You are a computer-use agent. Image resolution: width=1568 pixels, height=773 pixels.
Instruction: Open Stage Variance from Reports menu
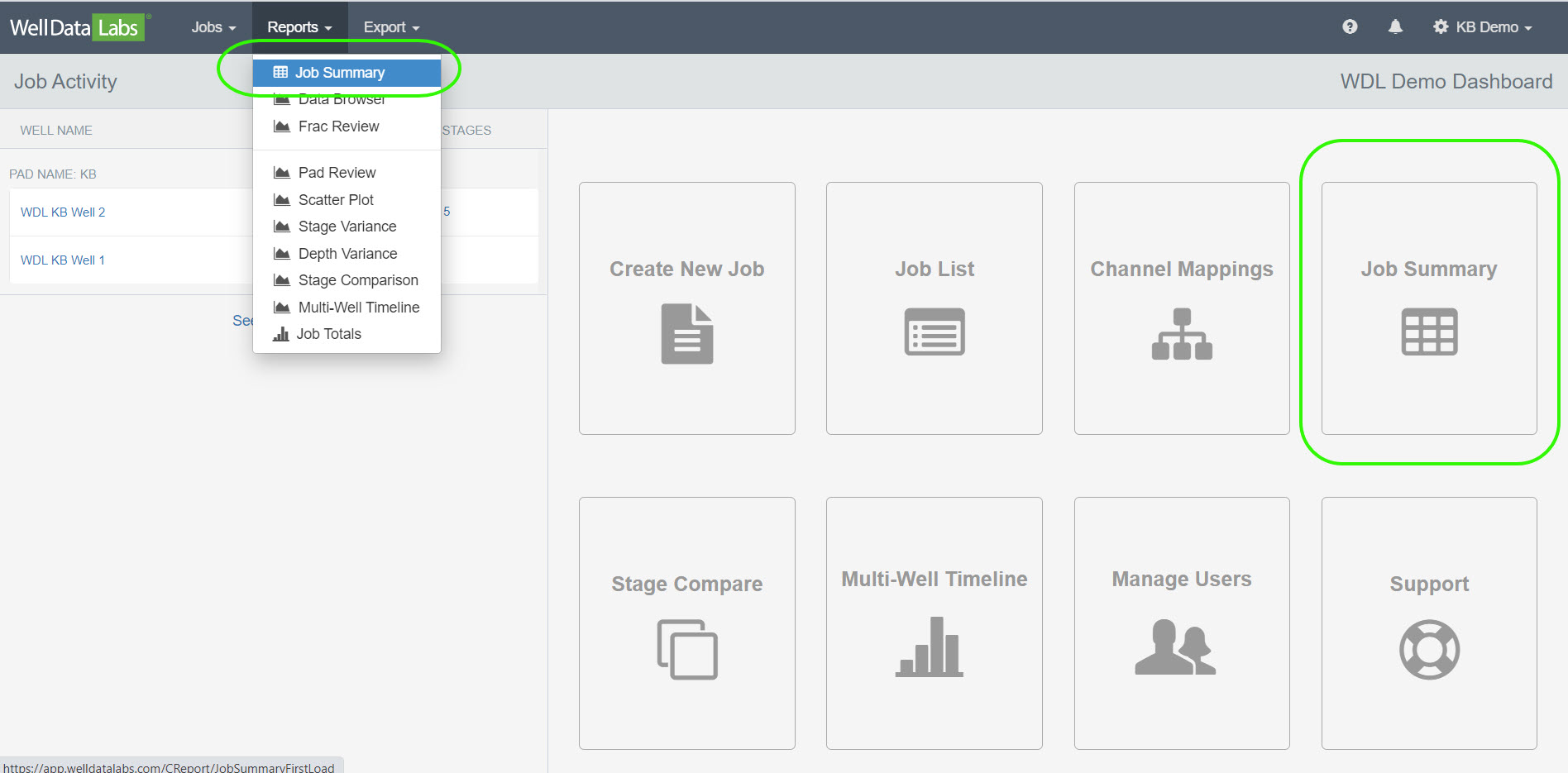point(347,227)
